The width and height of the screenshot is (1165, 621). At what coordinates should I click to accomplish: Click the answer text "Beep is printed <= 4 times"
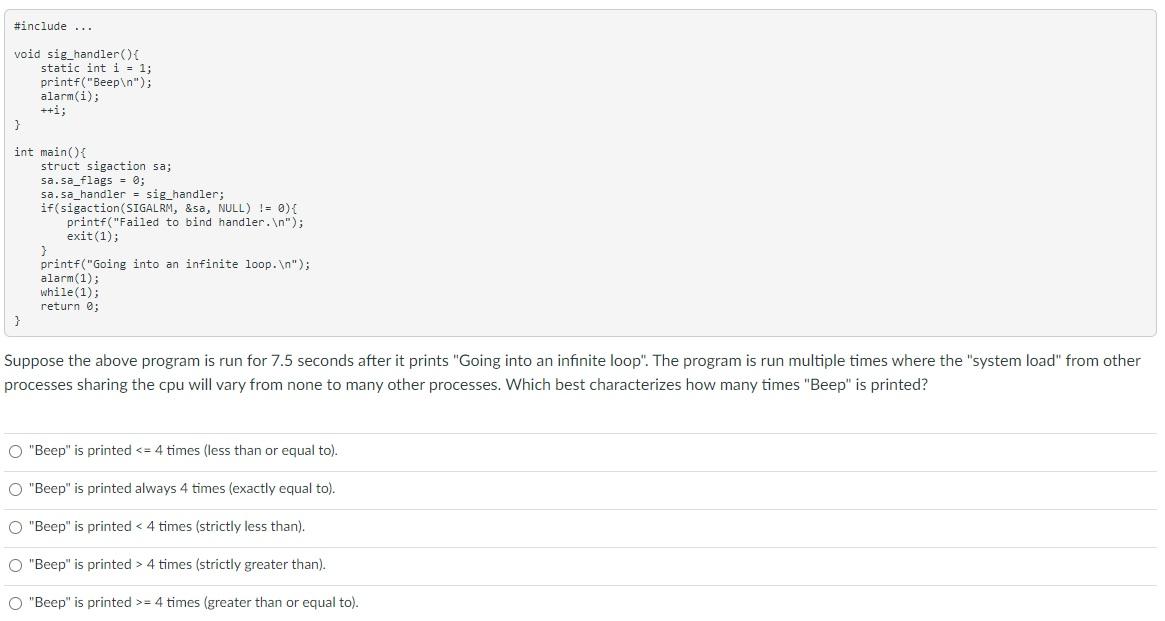[x=184, y=451]
